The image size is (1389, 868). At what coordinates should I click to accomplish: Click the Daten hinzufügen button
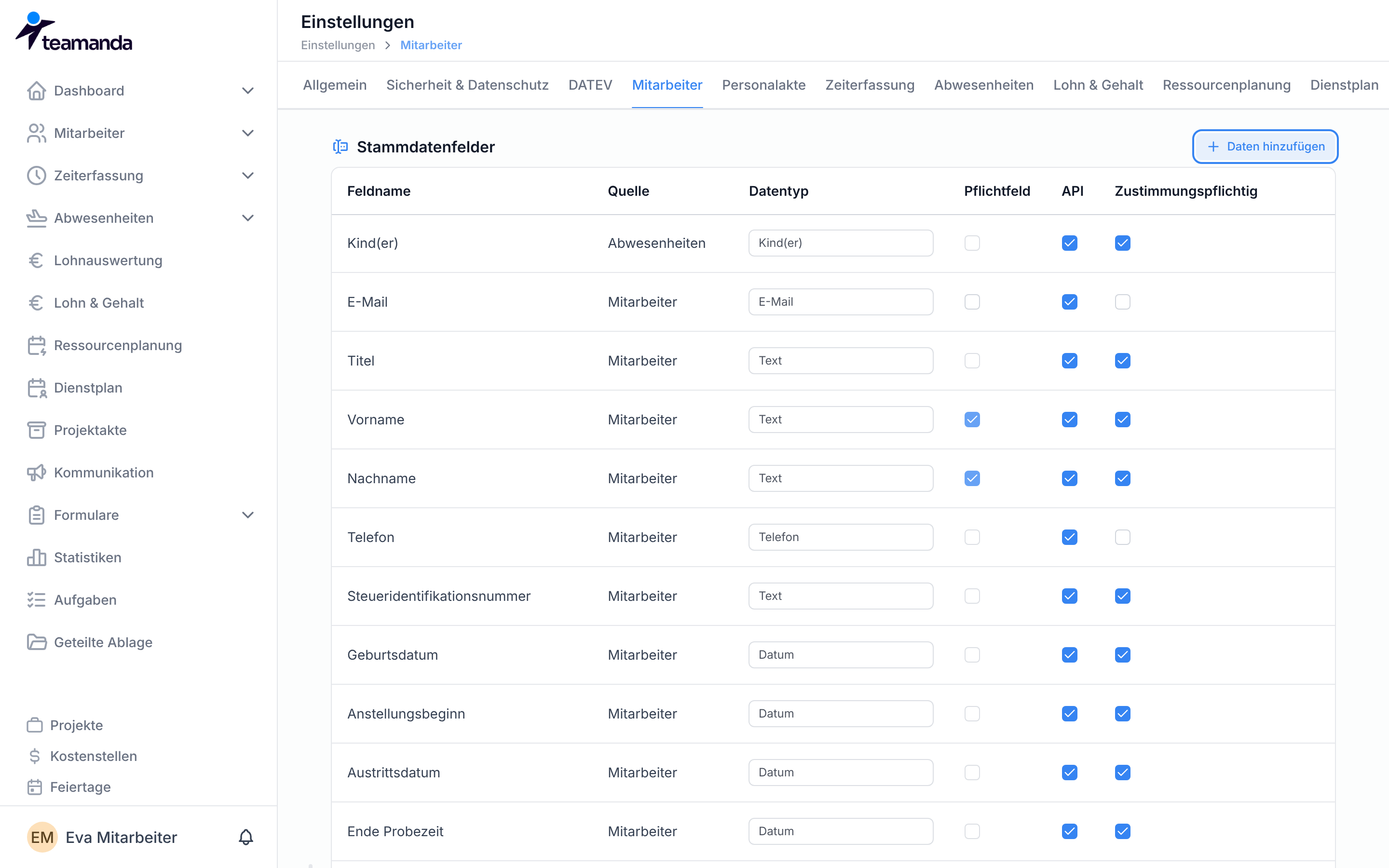(x=1265, y=147)
